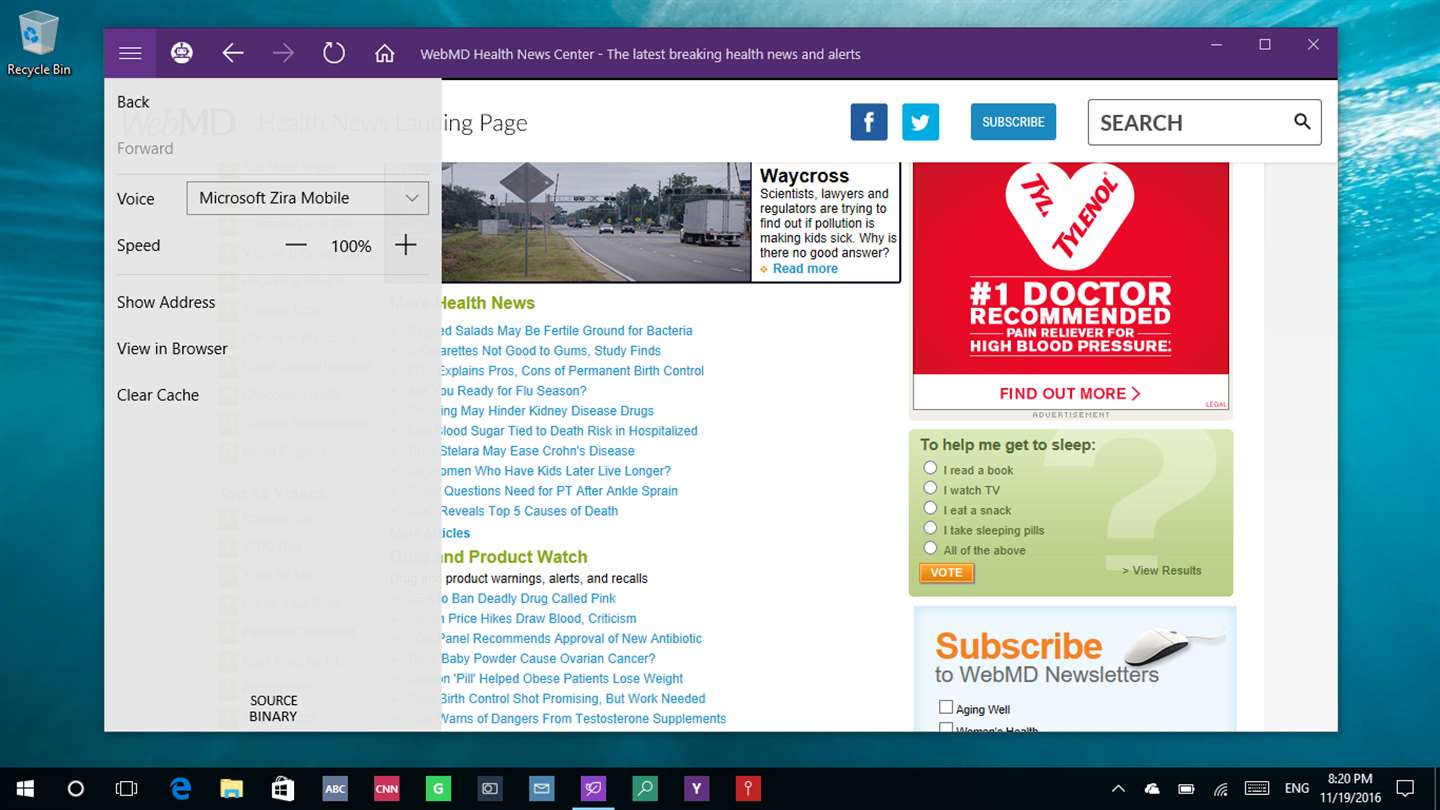Choose Show Address menu item

point(166,302)
